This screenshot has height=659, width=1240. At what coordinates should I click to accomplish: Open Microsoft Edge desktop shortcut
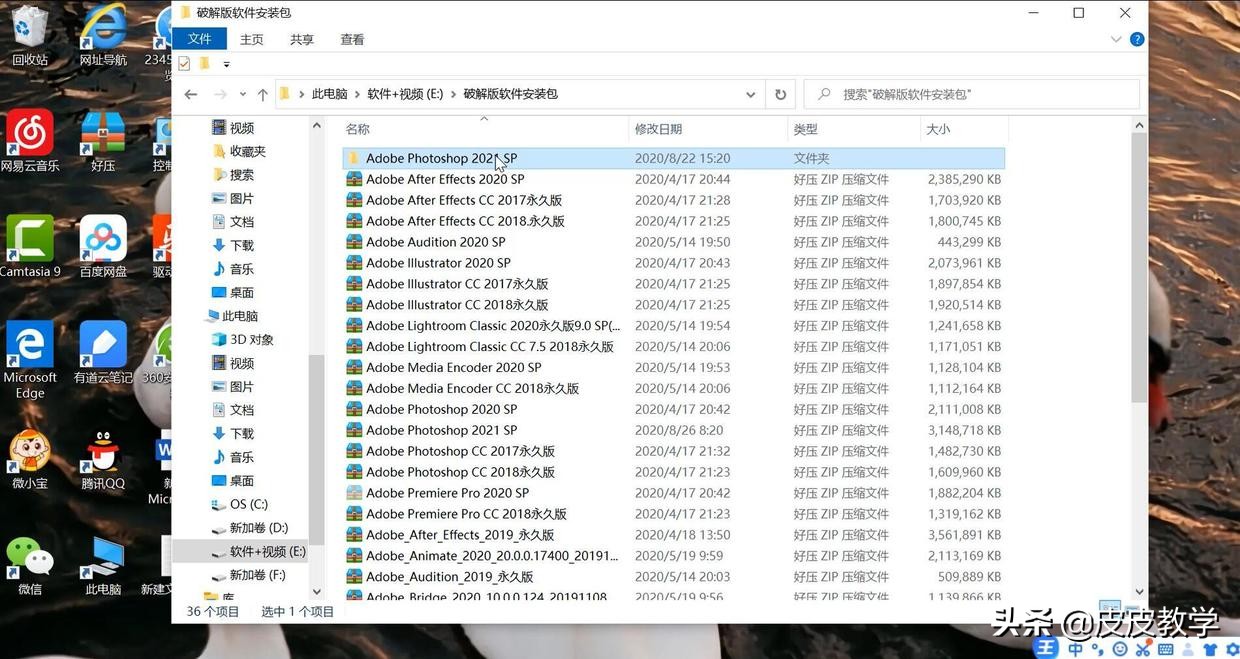tap(30, 360)
